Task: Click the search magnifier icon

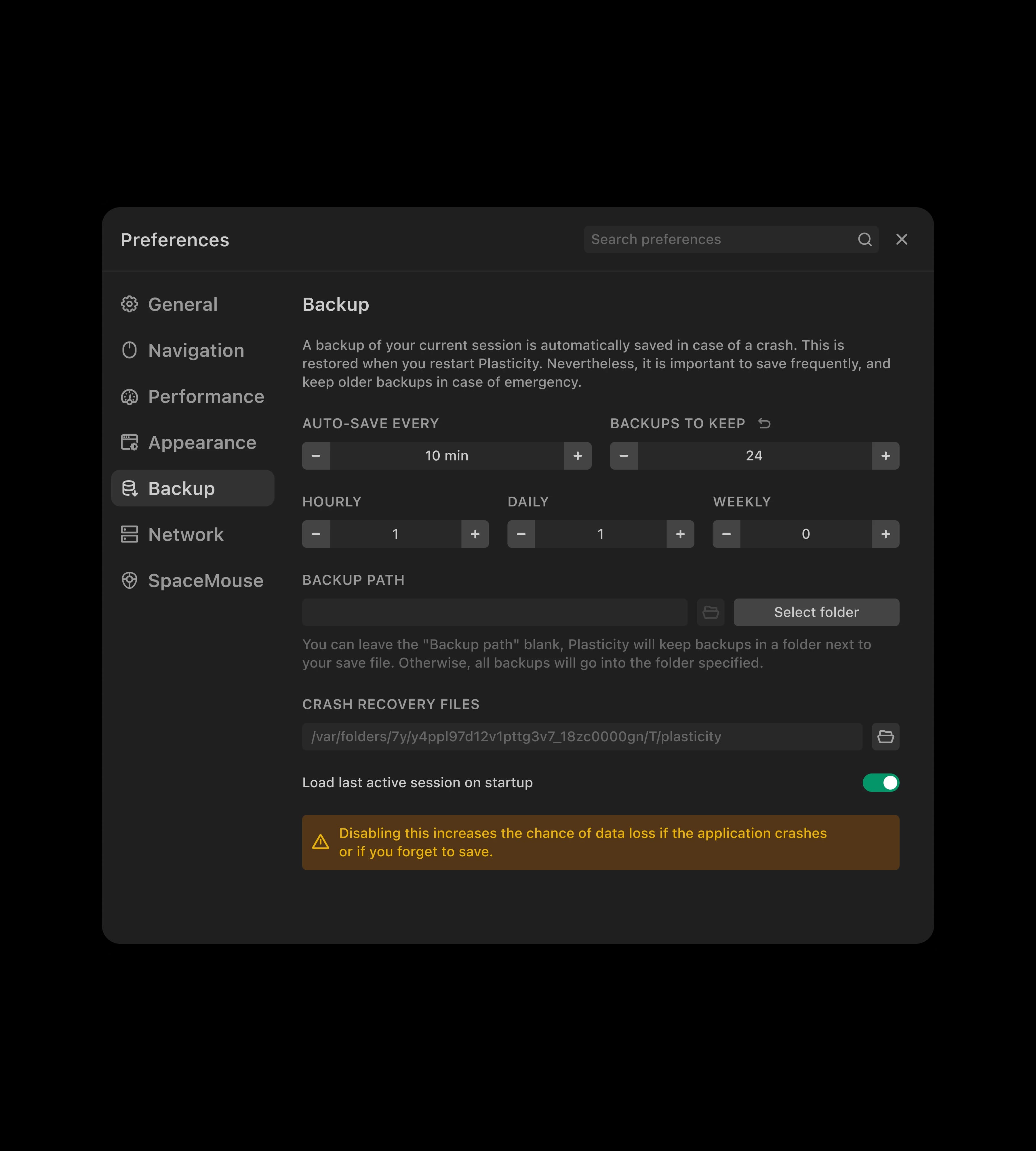Action: pos(865,239)
